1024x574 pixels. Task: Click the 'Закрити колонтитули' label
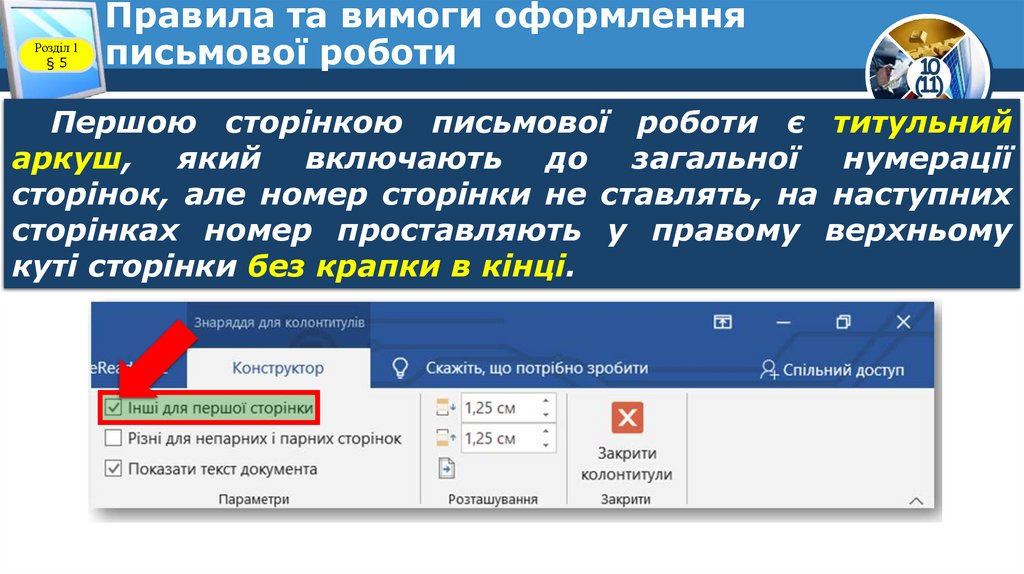coord(627,464)
